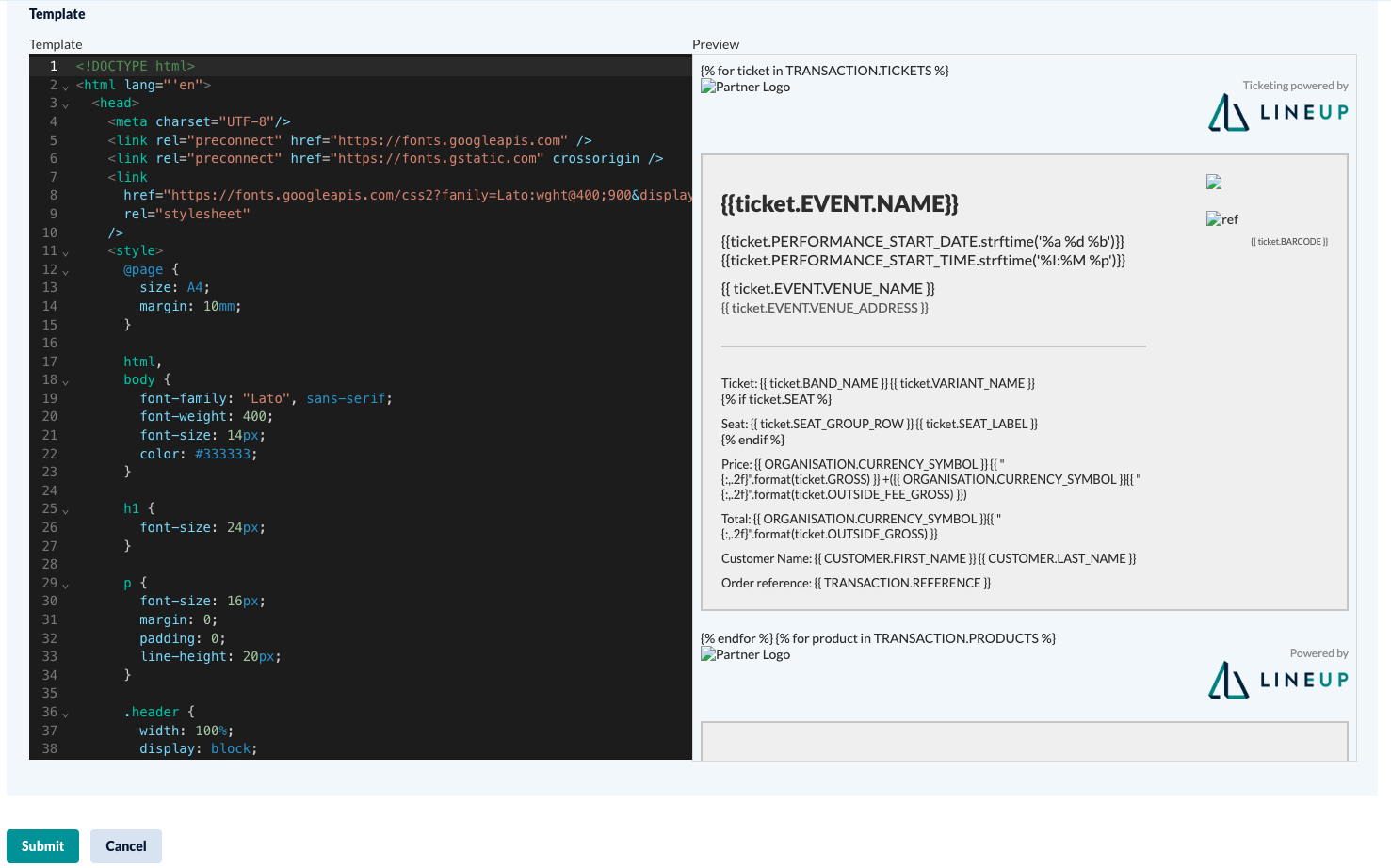Click the second broken Partner Logo image
The width and height of the screenshot is (1391, 868).
pos(745,654)
